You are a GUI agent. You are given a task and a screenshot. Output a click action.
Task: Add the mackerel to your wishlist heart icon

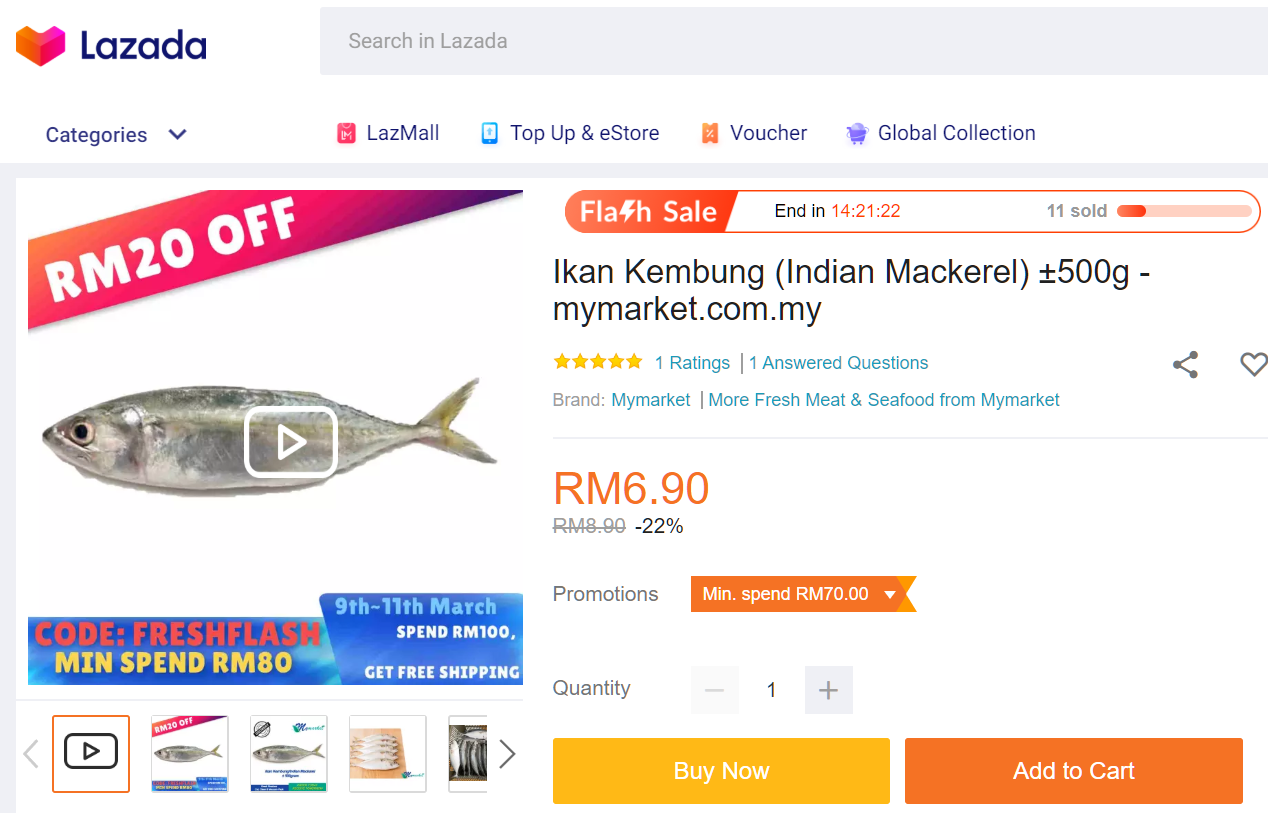click(1253, 364)
